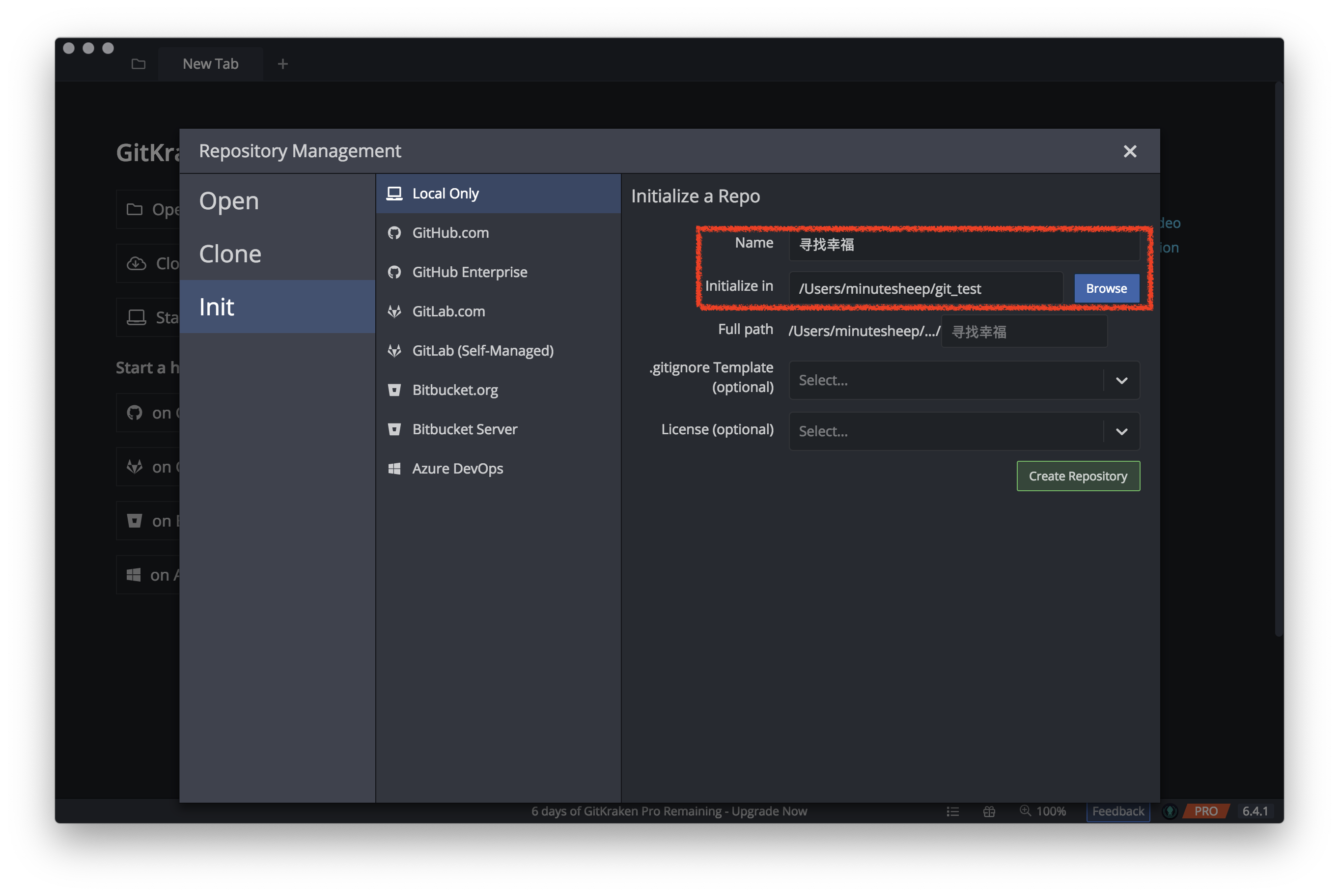Image resolution: width=1339 pixels, height=896 pixels.
Task: Click the repository Name input field
Action: (x=964, y=245)
